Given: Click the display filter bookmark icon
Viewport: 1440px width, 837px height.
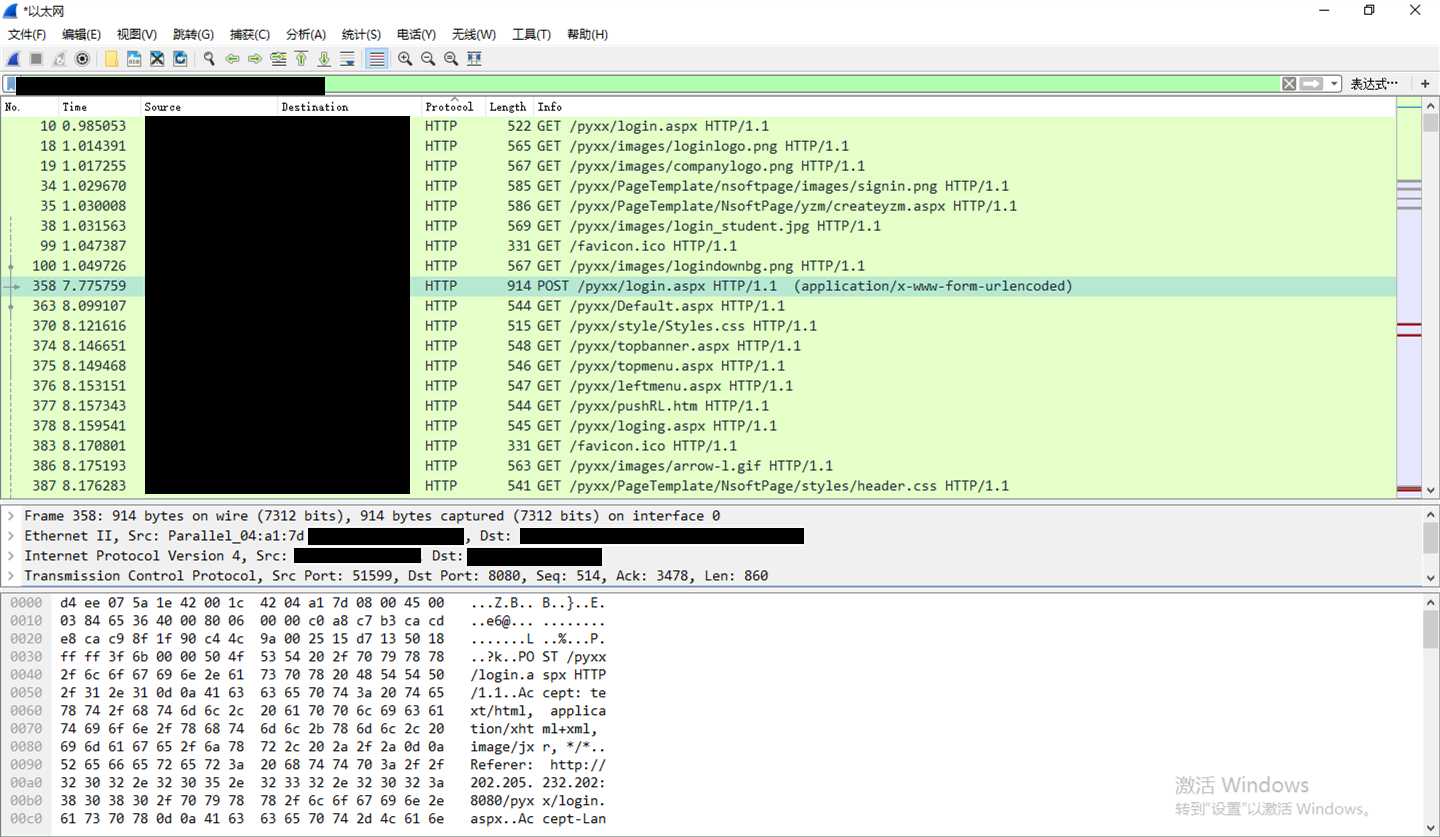Looking at the screenshot, I should pyautogui.click(x=10, y=84).
